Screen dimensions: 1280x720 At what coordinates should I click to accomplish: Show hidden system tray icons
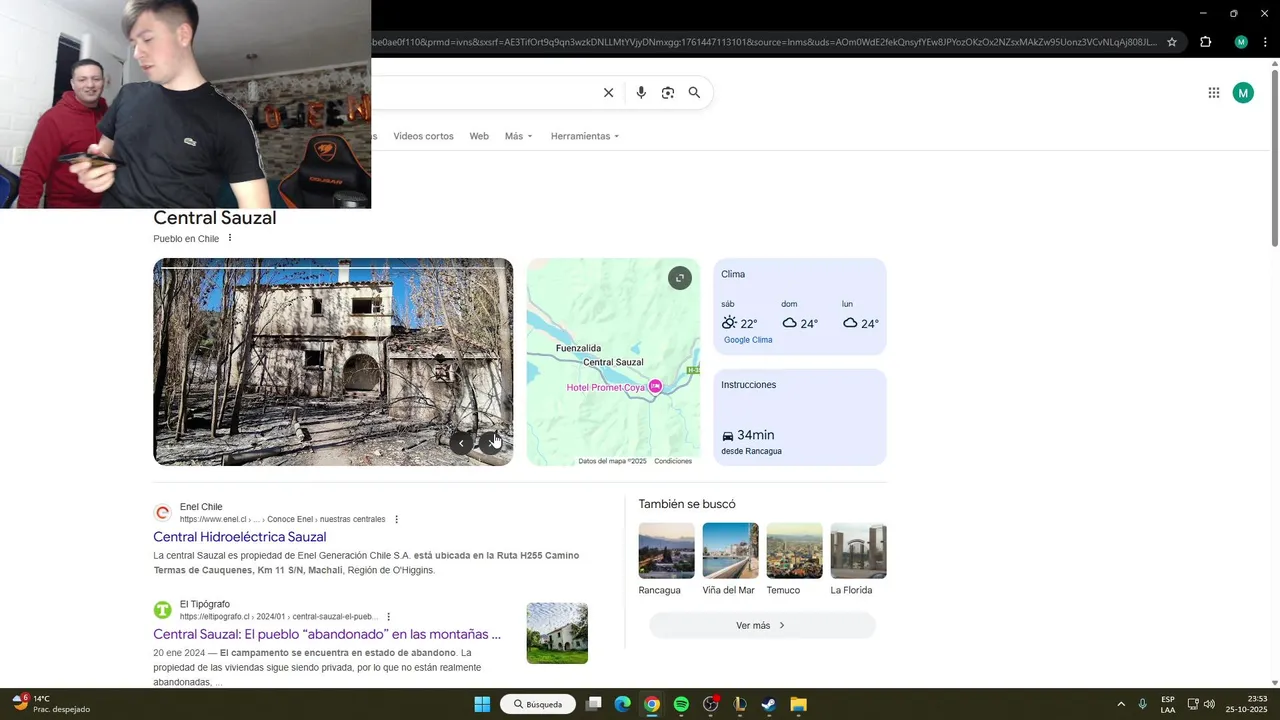pos(1121,704)
